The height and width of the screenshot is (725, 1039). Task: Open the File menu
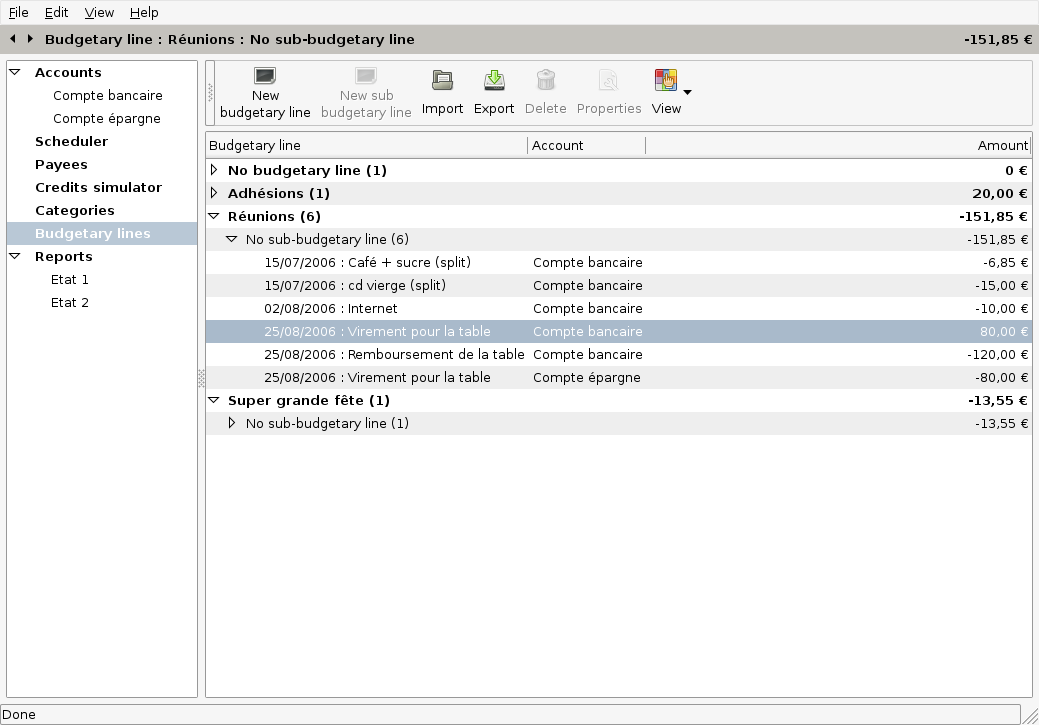click(x=19, y=13)
